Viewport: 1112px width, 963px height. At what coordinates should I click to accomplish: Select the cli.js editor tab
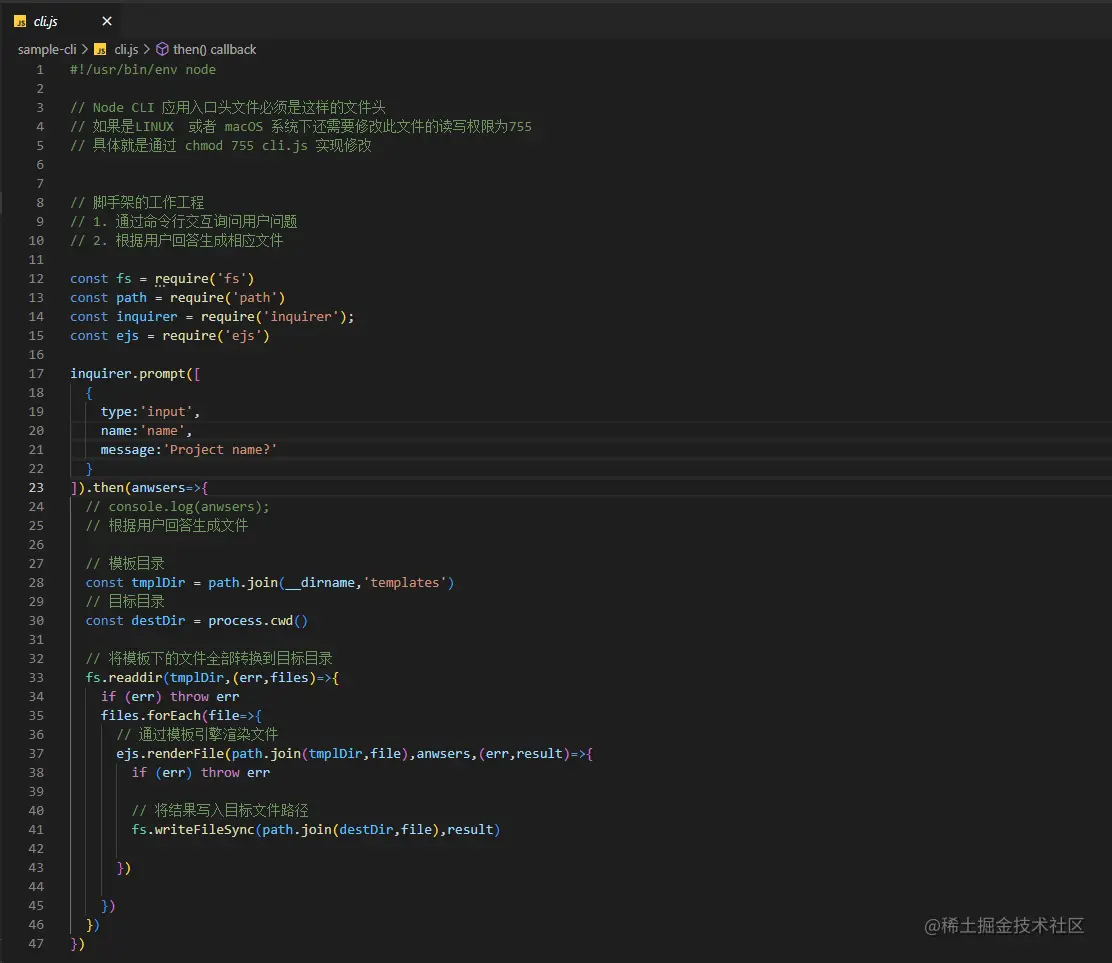coord(62,21)
